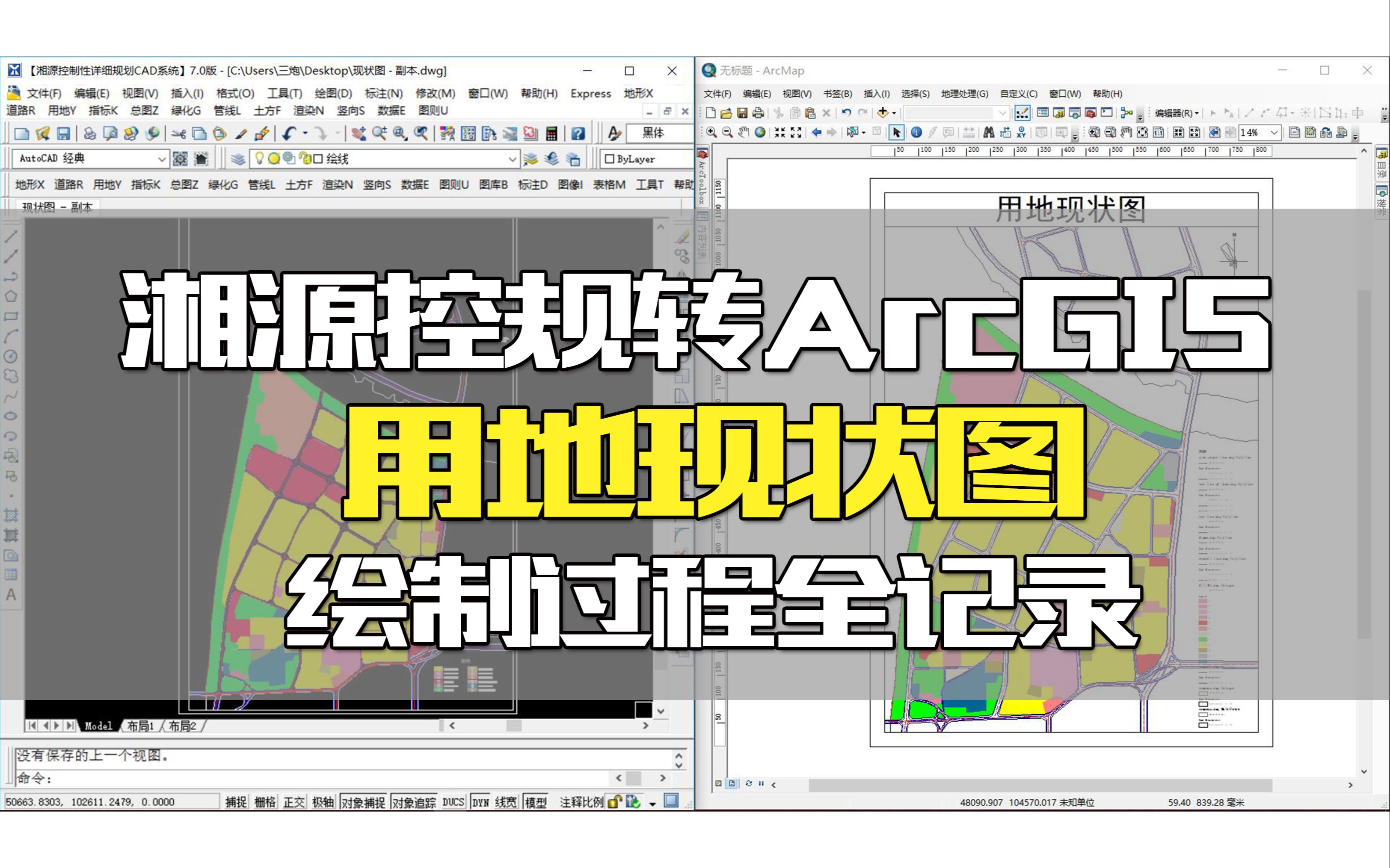
Task: Click the blue Help question mark icon
Action: [578, 134]
